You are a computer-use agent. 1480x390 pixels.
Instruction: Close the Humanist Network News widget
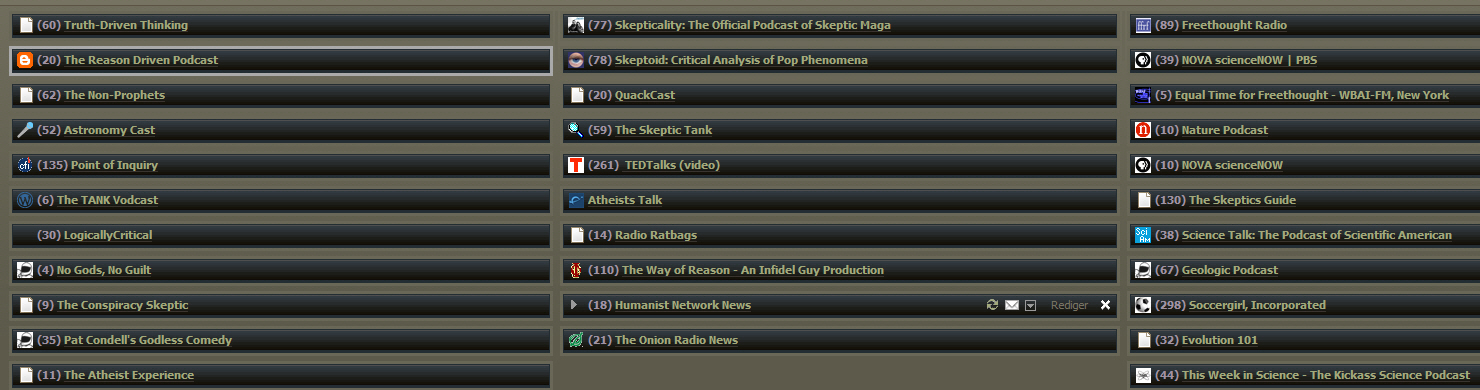1105,305
